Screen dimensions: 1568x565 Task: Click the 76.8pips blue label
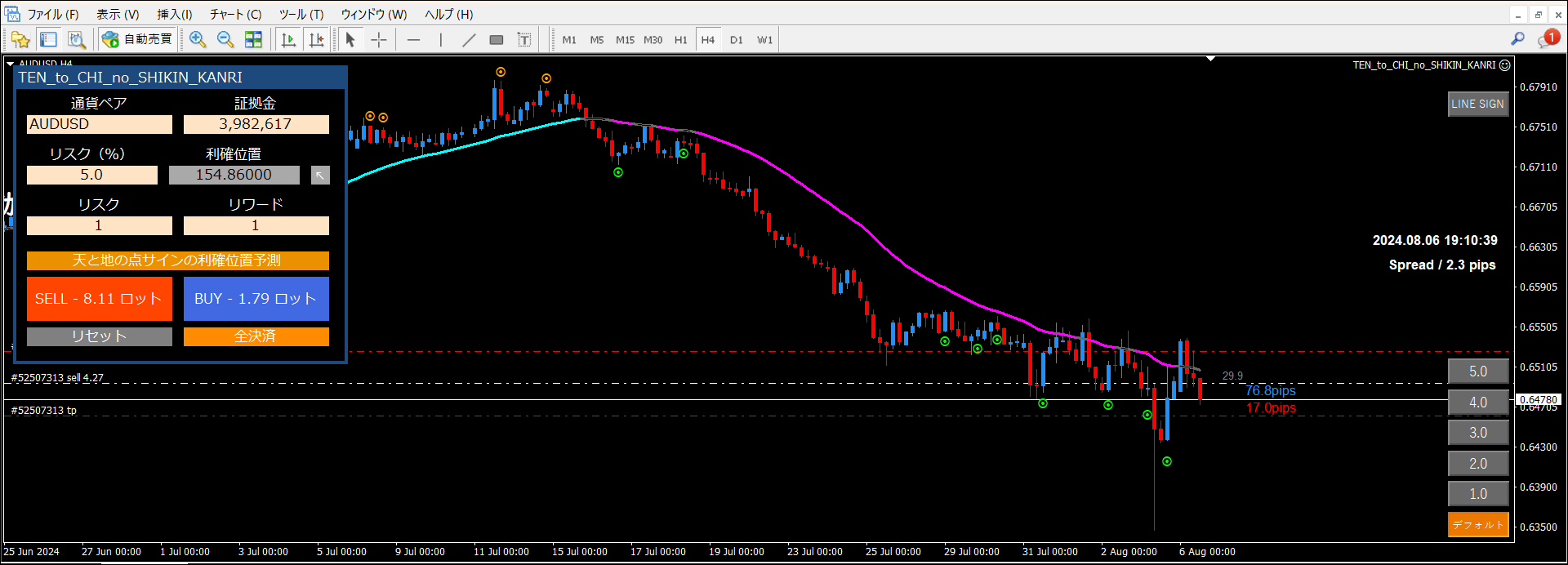pyautogui.click(x=1271, y=391)
